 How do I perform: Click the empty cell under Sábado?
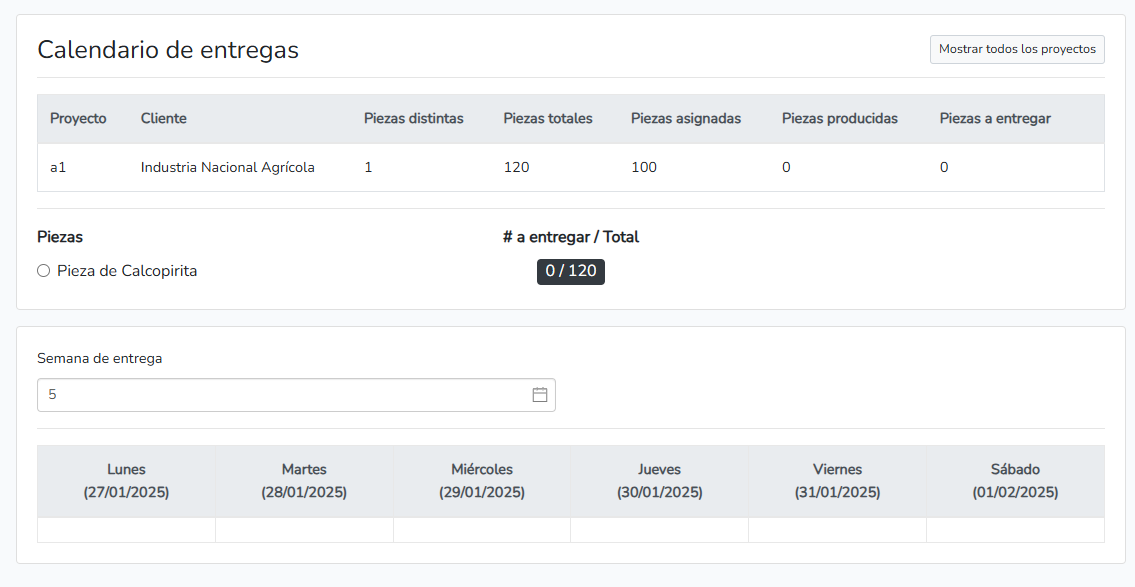(1015, 530)
